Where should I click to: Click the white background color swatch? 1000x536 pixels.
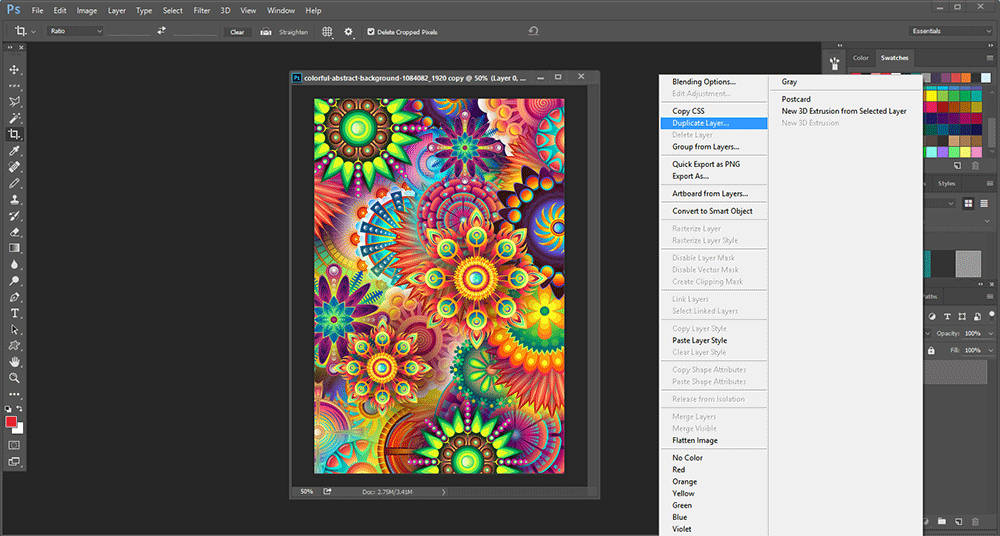pyautogui.click(x=20, y=430)
